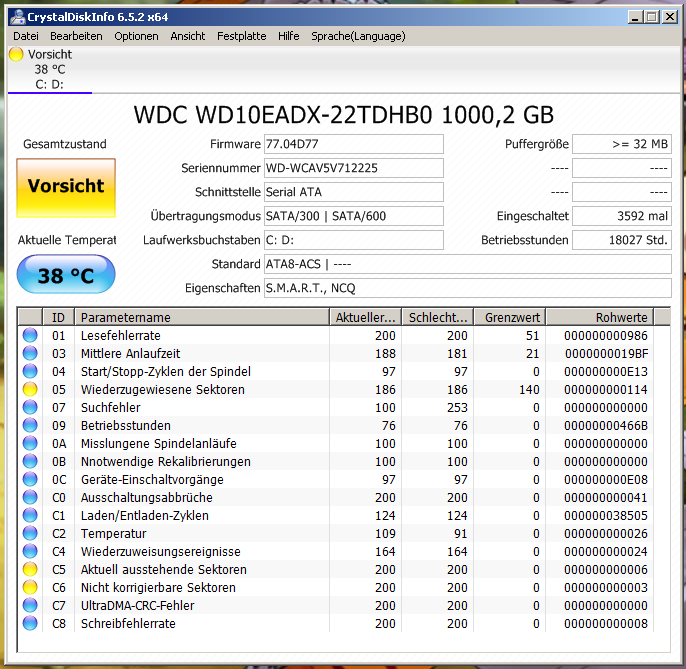Viewport: 686px width, 669px height.
Task: Click the yellow Vorsicht health status button
Action: 66,188
